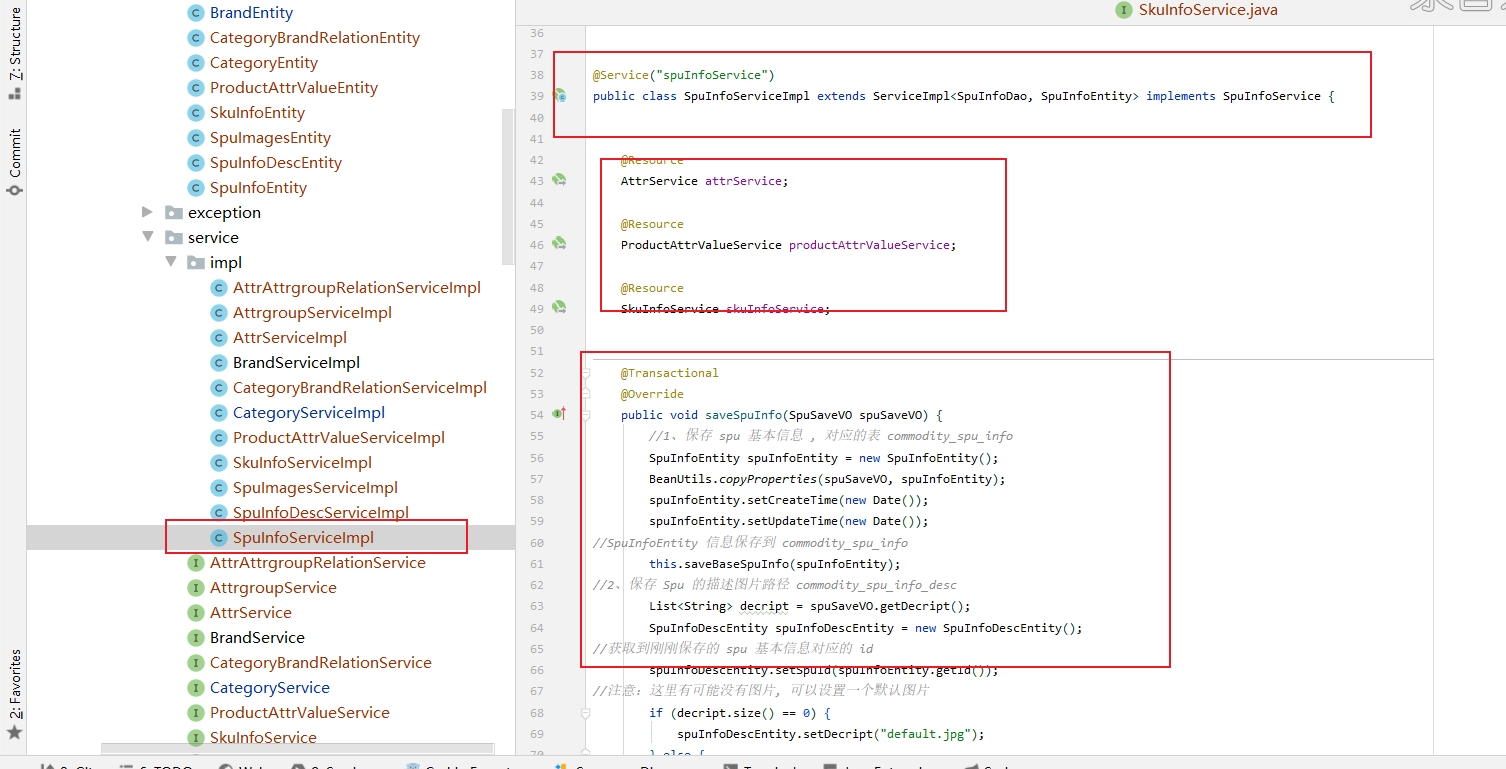Click the implements-method gutter icon on line 54
Image resolution: width=1506 pixels, height=769 pixels.
click(560, 413)
